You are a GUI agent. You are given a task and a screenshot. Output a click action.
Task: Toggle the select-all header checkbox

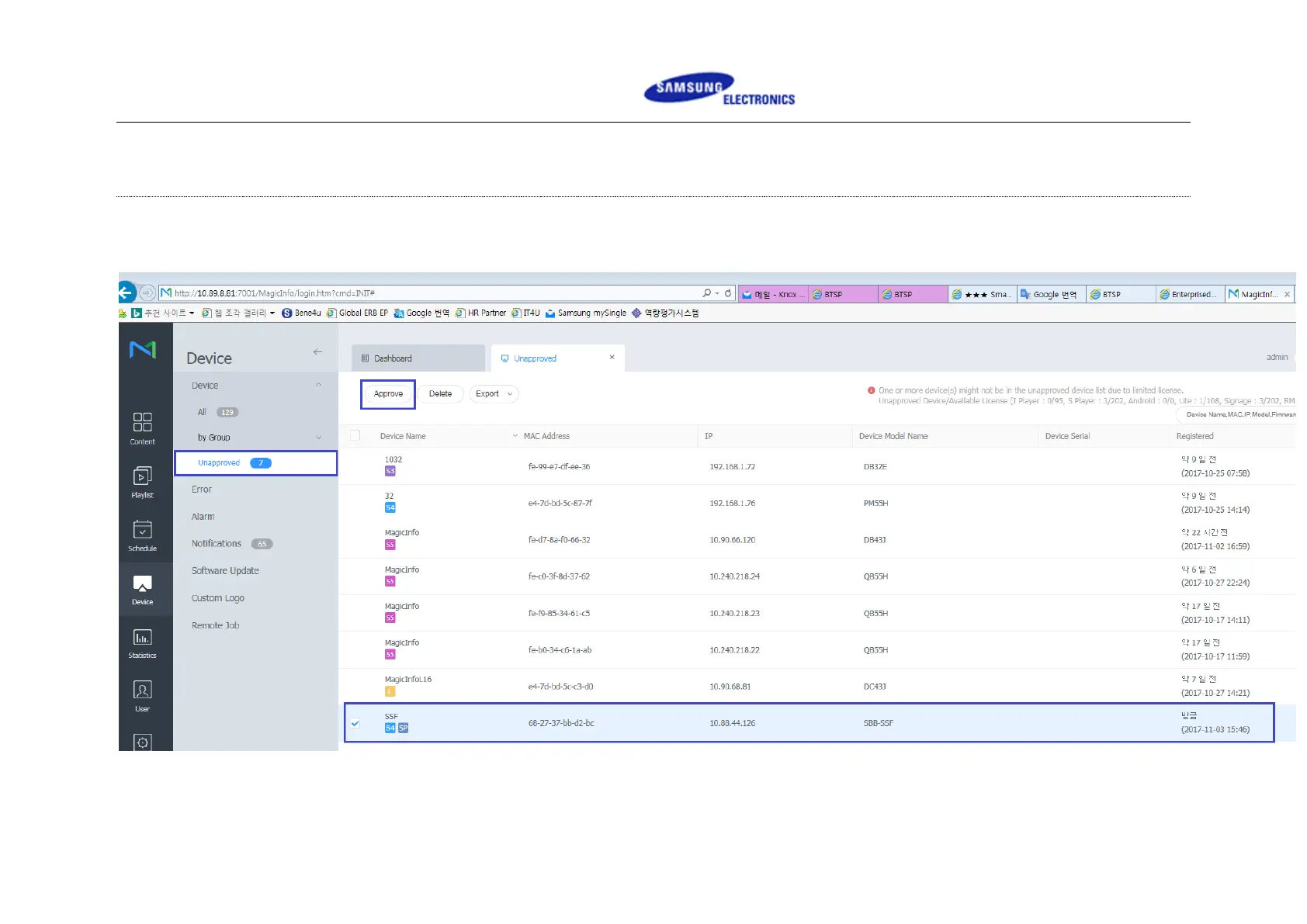[x=355, y=436]
